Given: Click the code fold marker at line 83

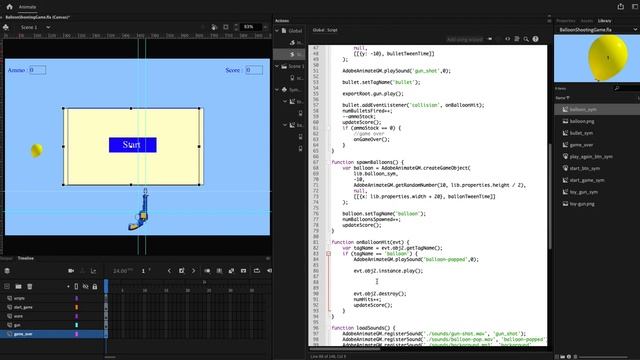Looking at the screenshot, I should click(328, 253).
